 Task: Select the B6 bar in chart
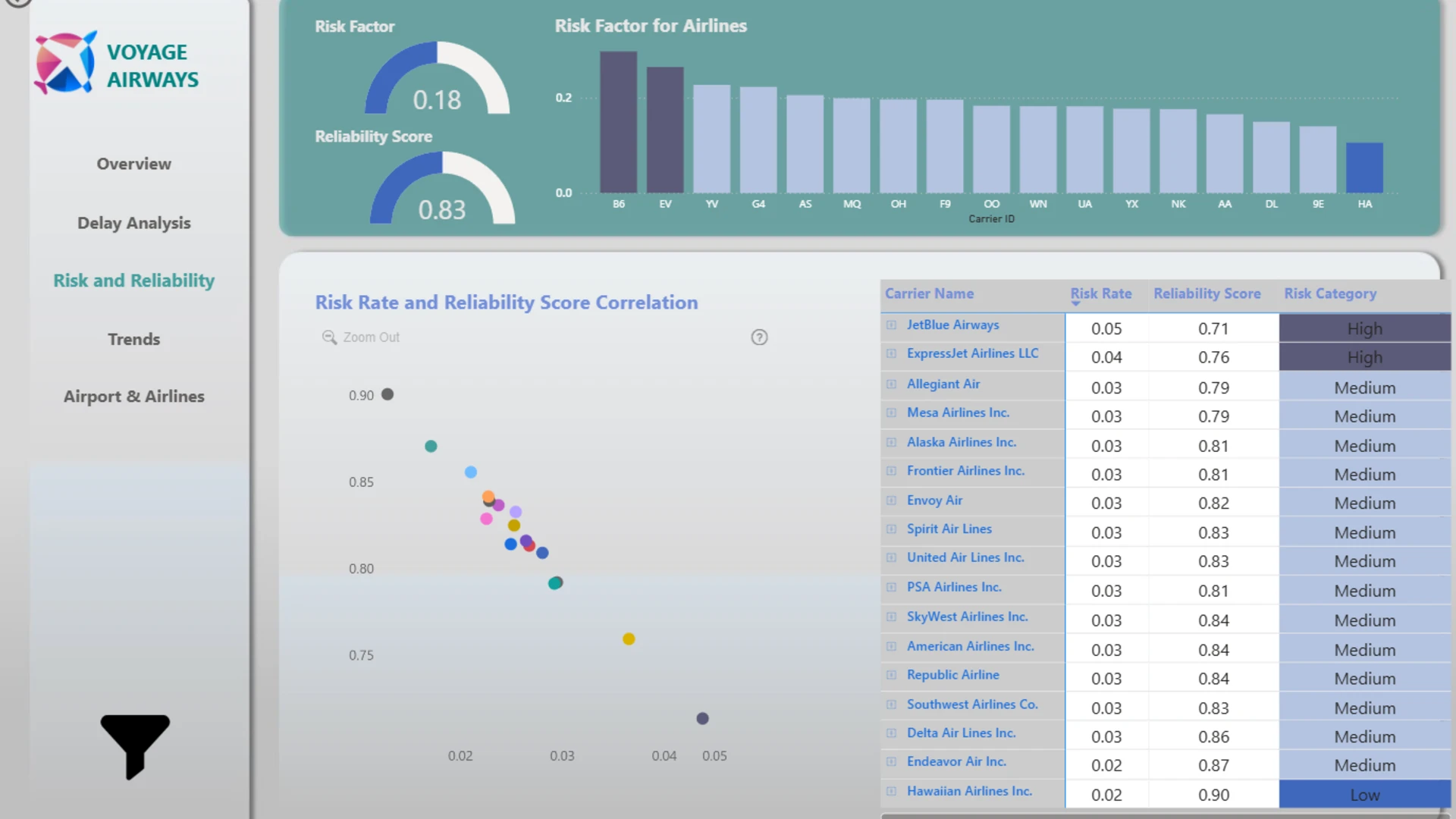[619, 122]
